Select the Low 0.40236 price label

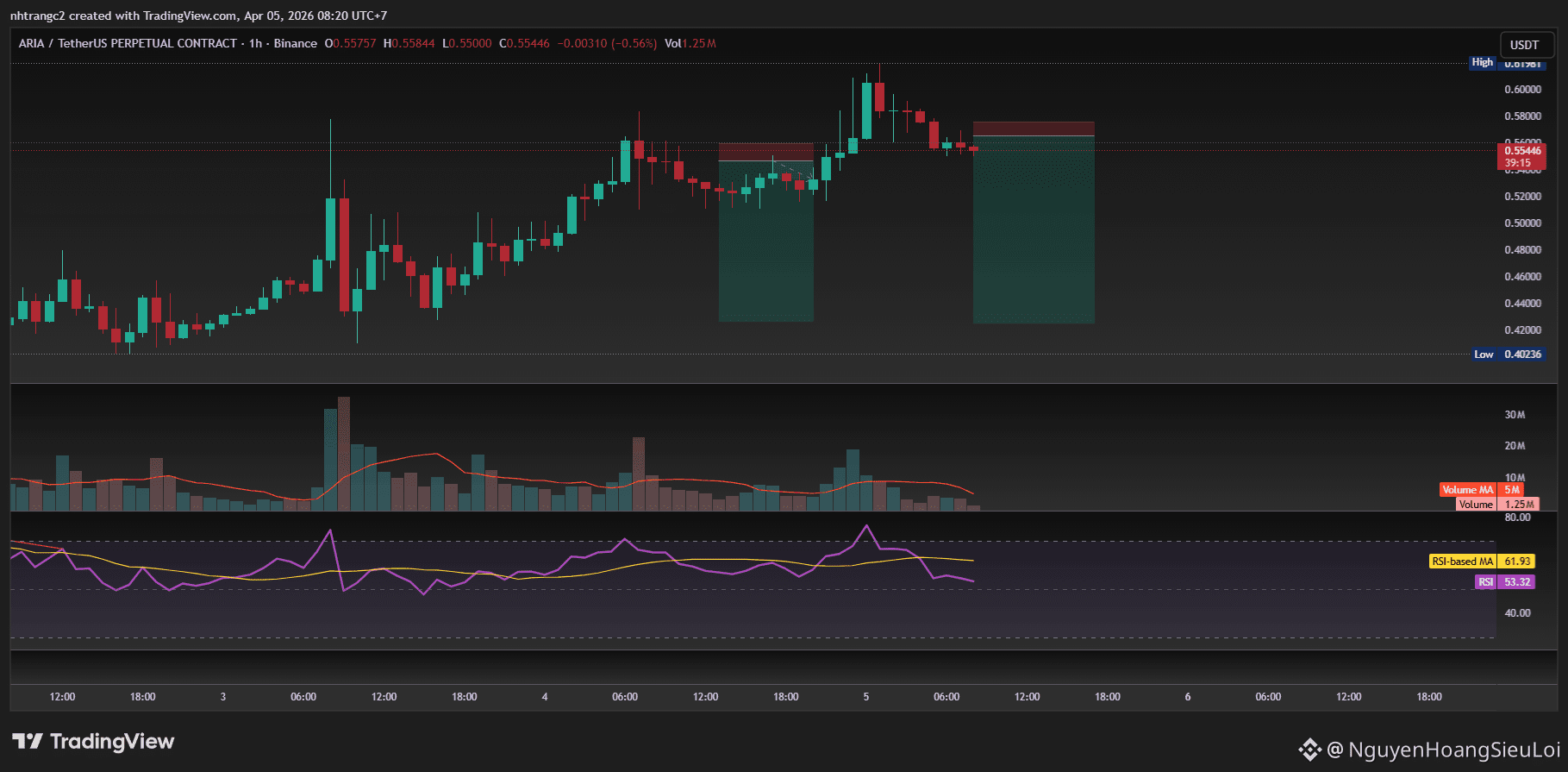(x=1508, y=355)
